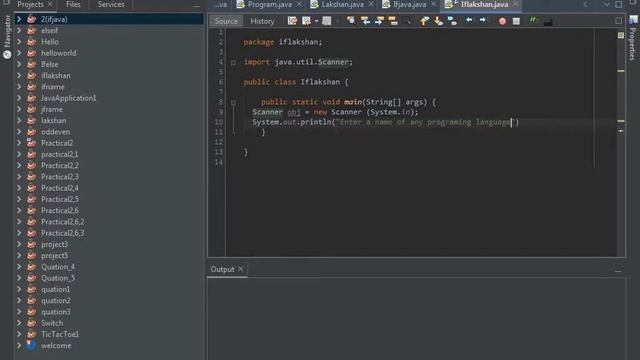Open the Program.java editor tab
Screen dimensions: 640x360
coord(269,4)
